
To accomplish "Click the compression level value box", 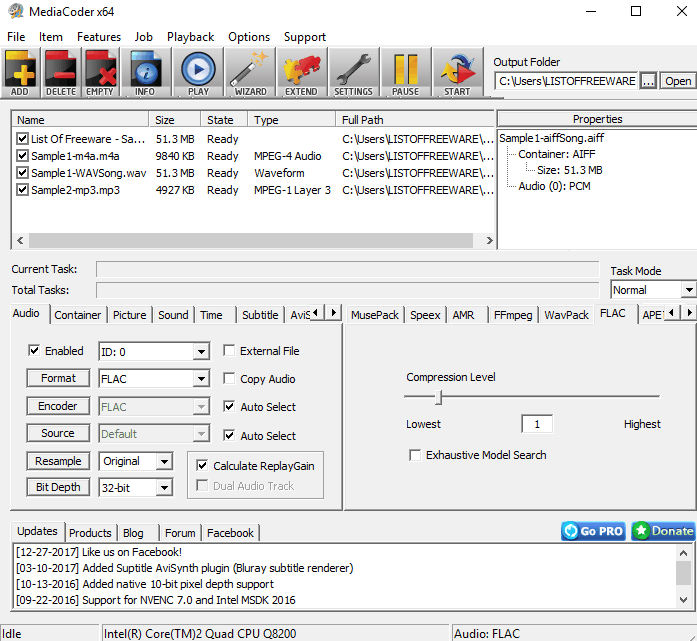I will [537, 424].
